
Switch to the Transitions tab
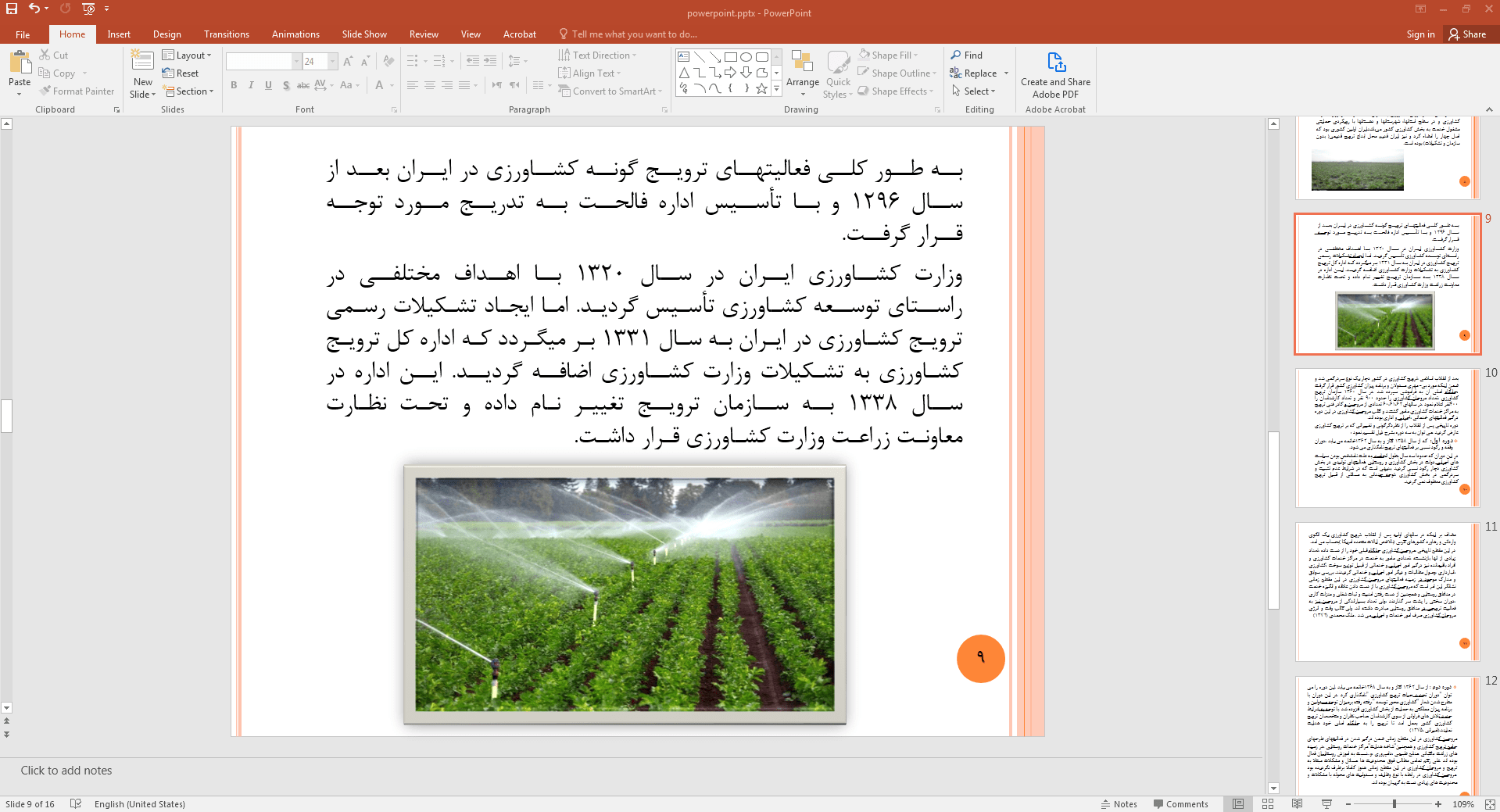[227, 34]
